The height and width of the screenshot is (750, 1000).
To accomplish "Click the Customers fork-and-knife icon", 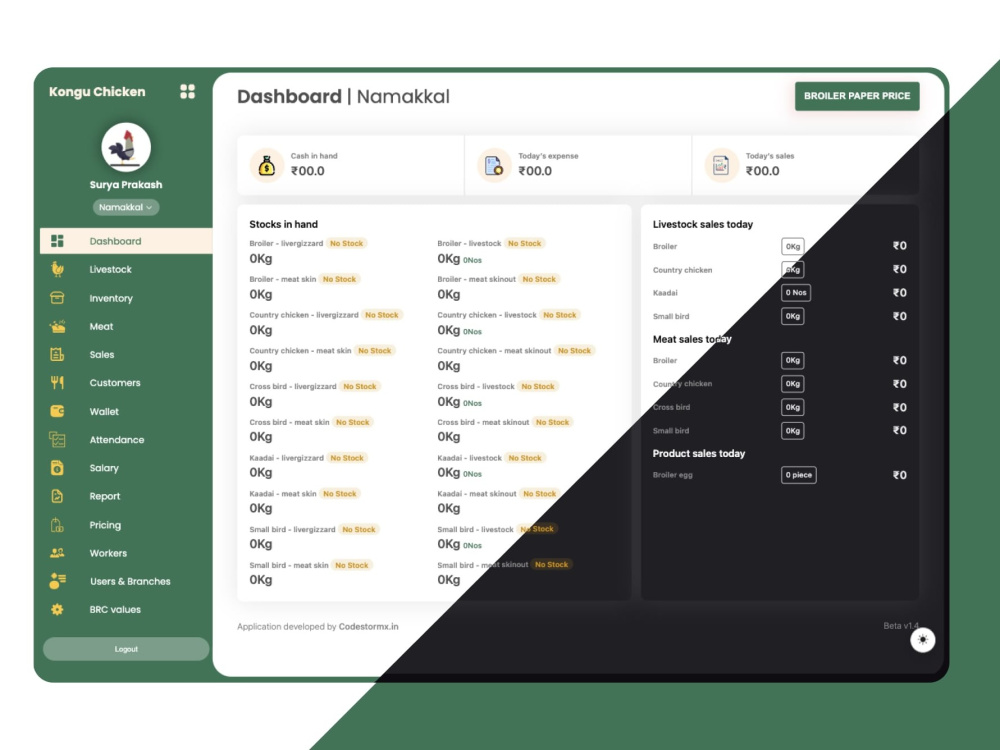I will (x=57, y=383).
